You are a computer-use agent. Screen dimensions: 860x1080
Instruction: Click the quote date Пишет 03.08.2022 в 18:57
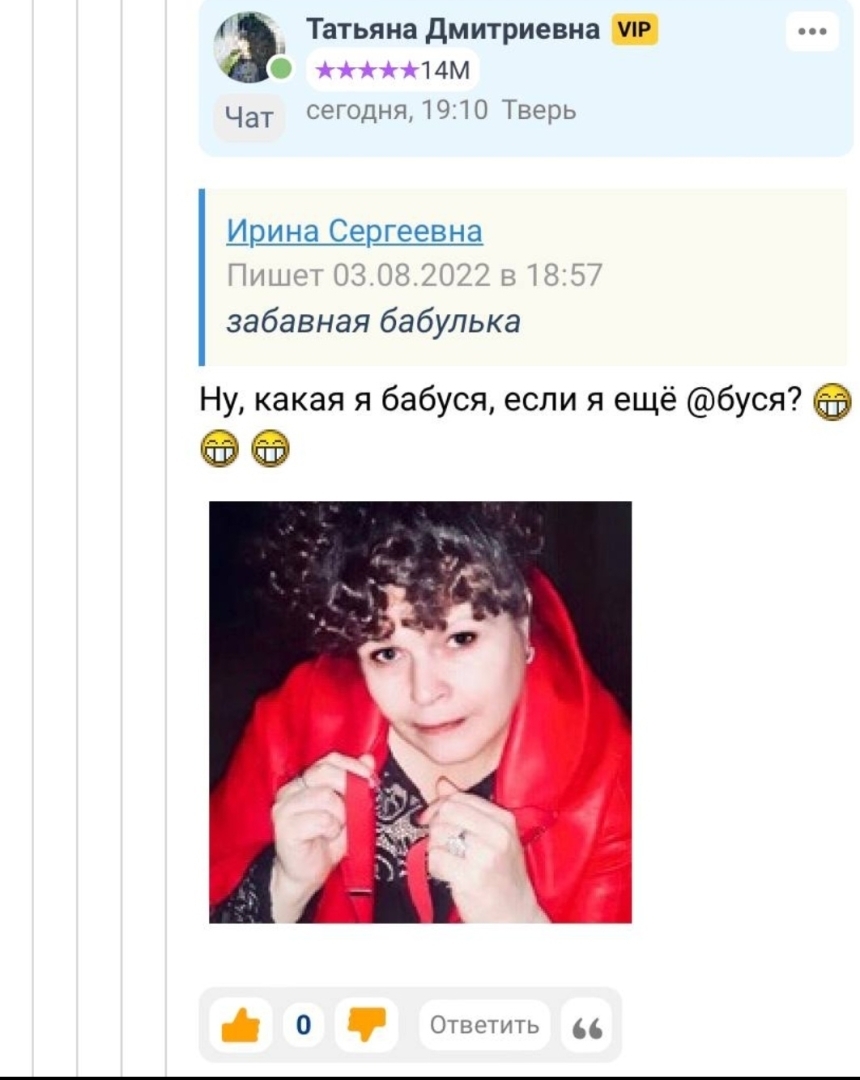pos(415,275)
